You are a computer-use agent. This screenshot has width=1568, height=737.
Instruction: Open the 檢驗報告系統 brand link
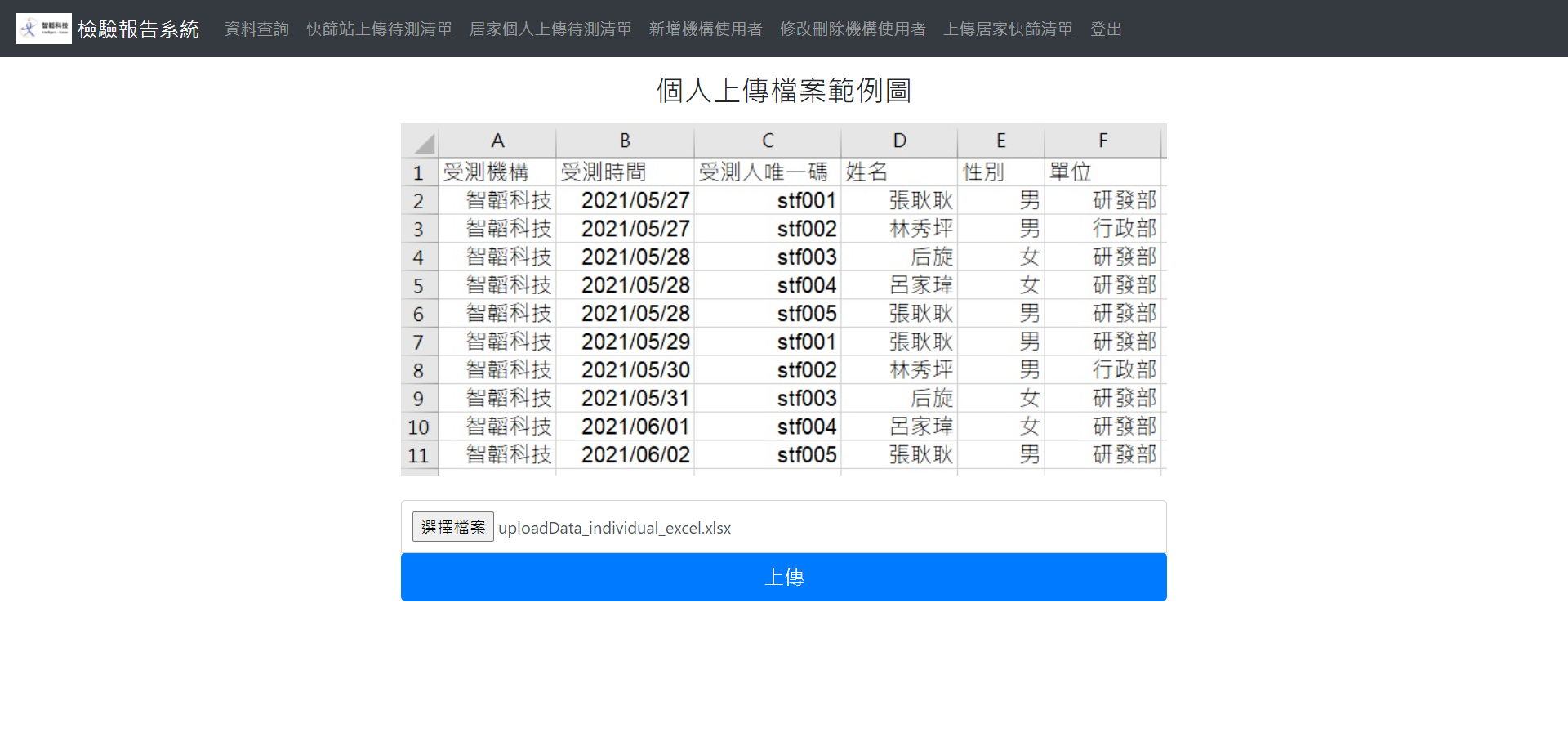(x=139, y=29)
